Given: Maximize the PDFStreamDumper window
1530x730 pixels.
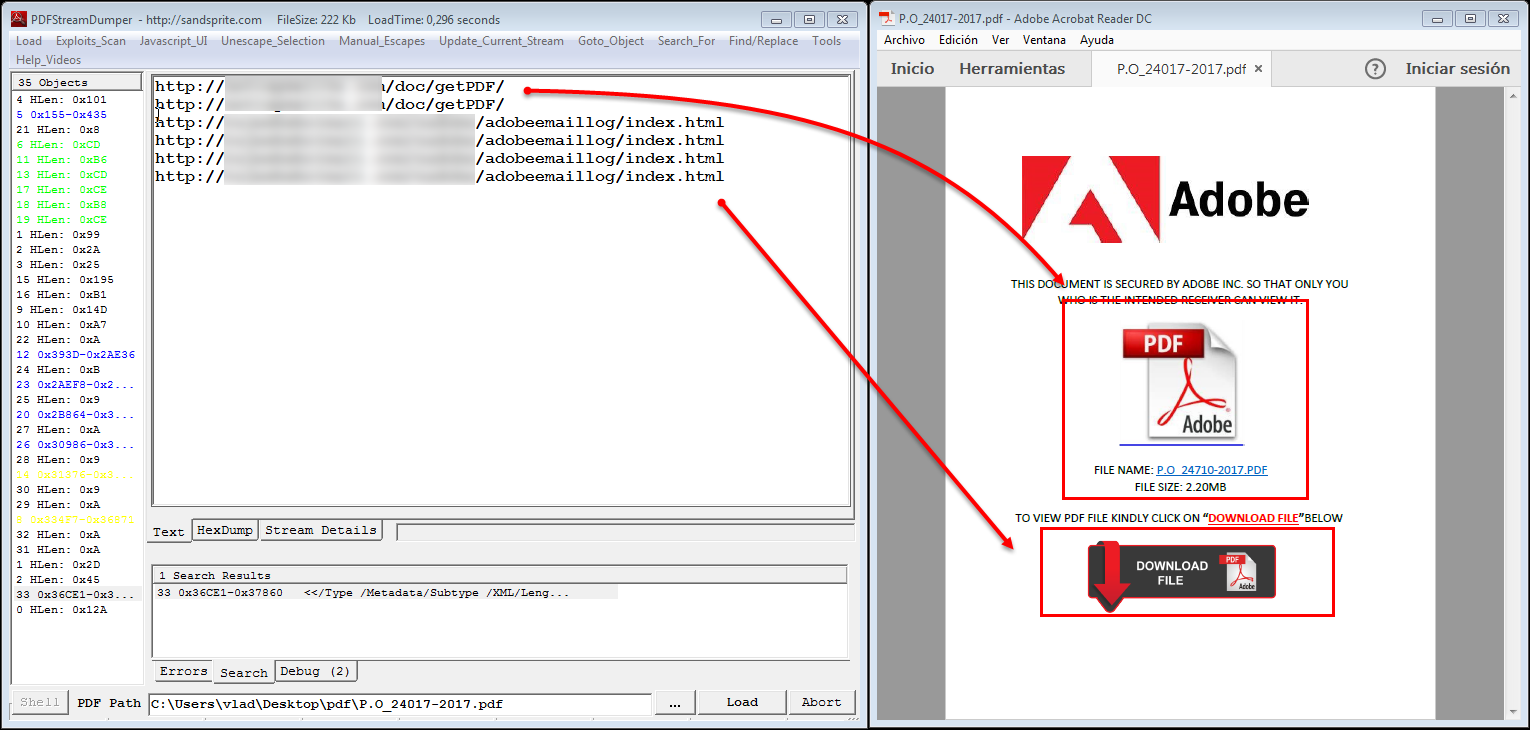Looking at the screenshot, I should click(810, 19).
